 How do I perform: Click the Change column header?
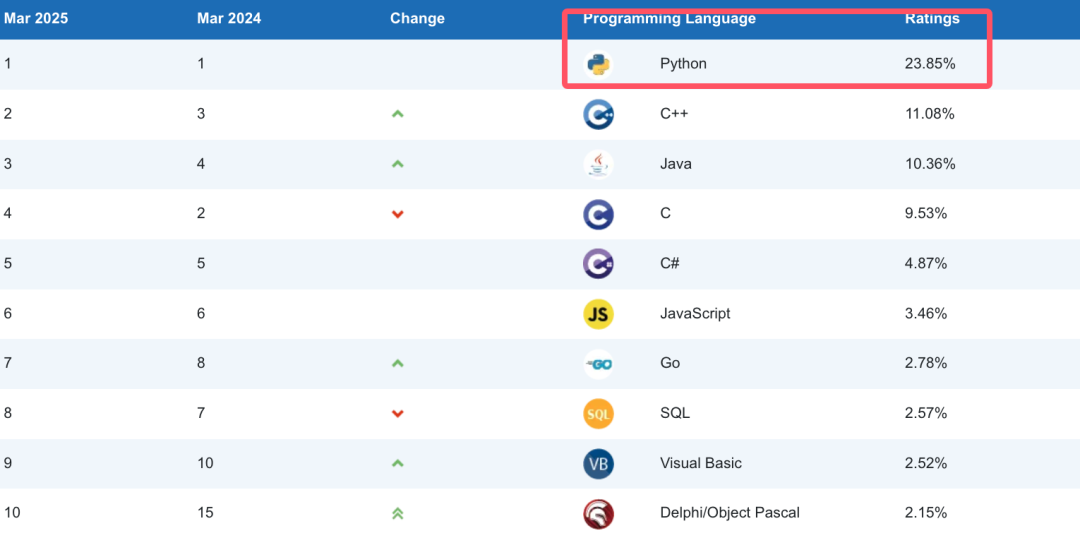[417, 19]
